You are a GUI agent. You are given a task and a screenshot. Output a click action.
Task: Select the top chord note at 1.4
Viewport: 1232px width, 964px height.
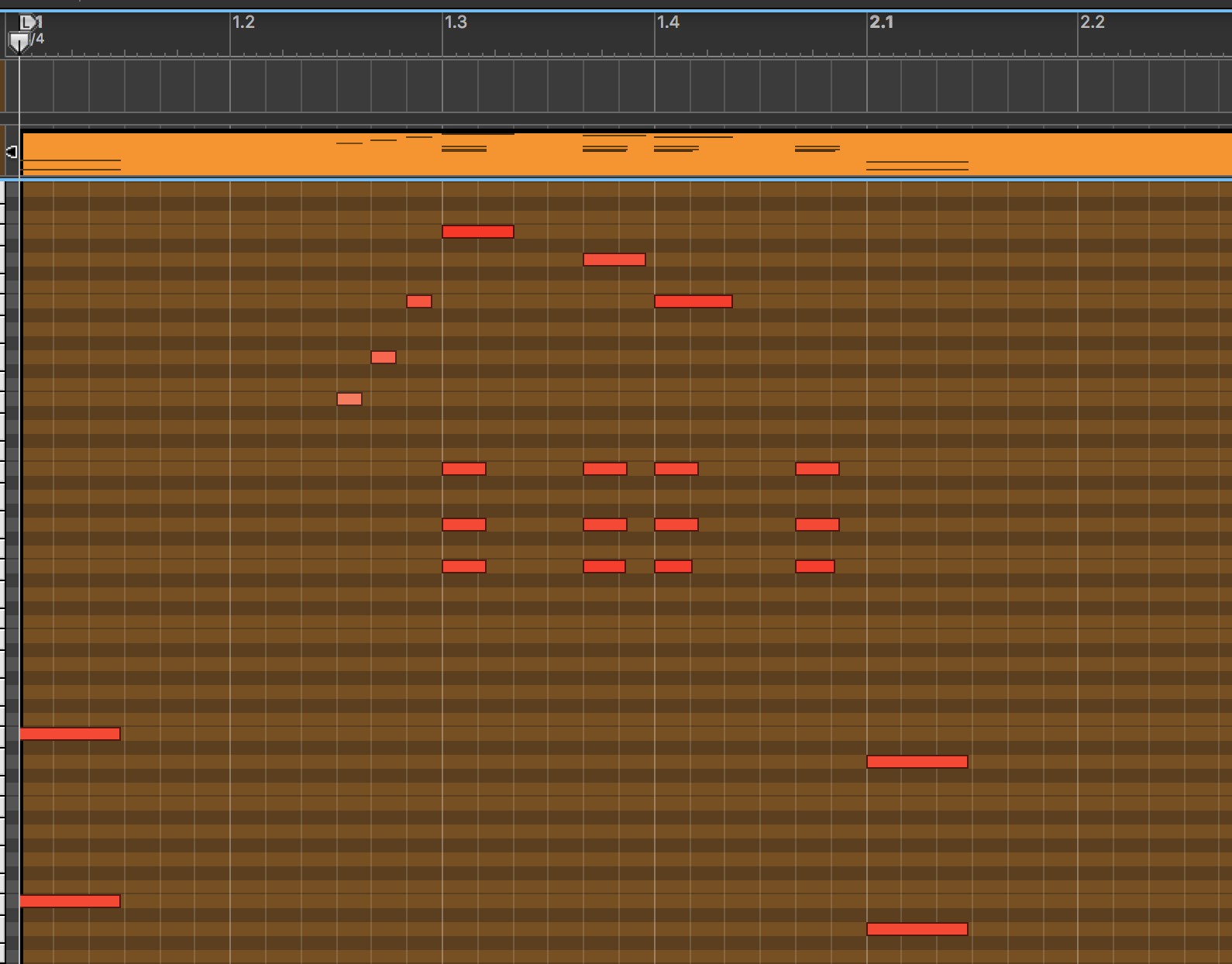point(676,469)
